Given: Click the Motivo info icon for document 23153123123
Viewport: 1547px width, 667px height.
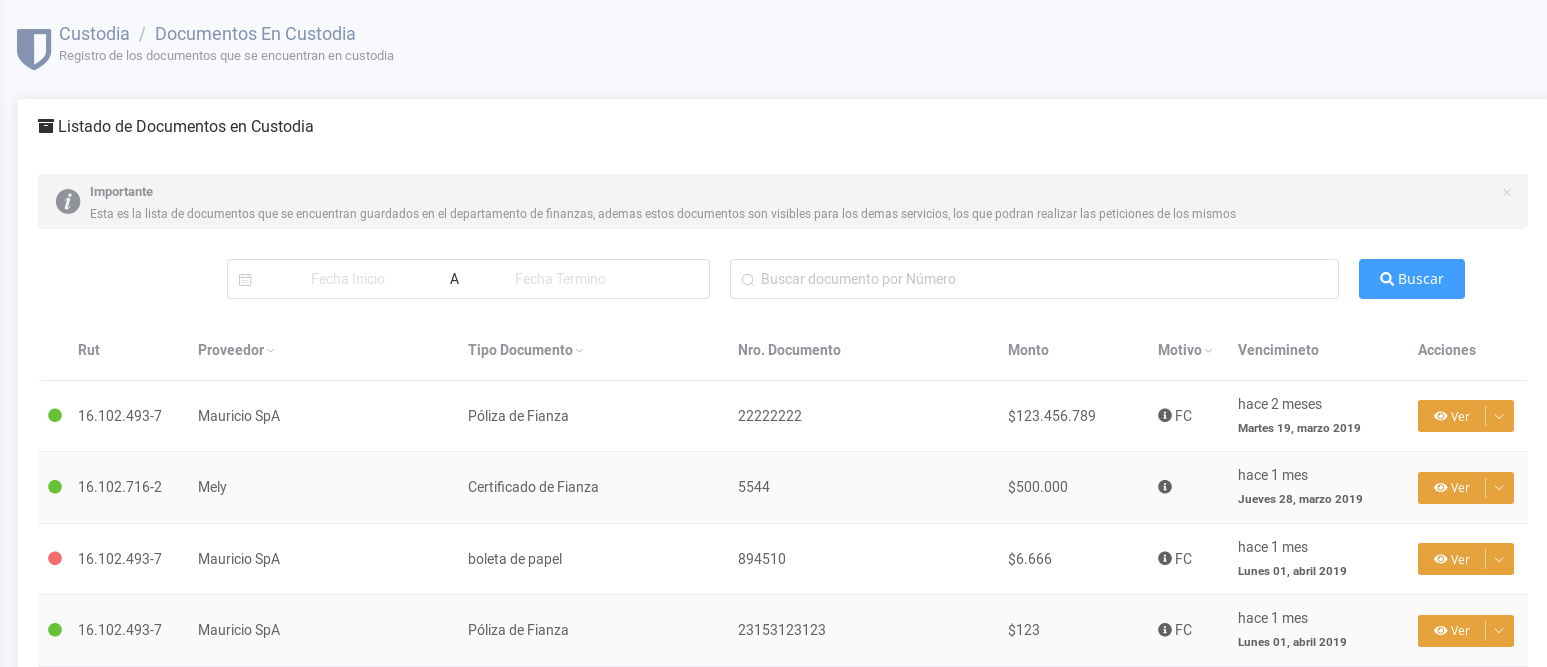Looking at the screenshot, I should tap(1164, 630).
